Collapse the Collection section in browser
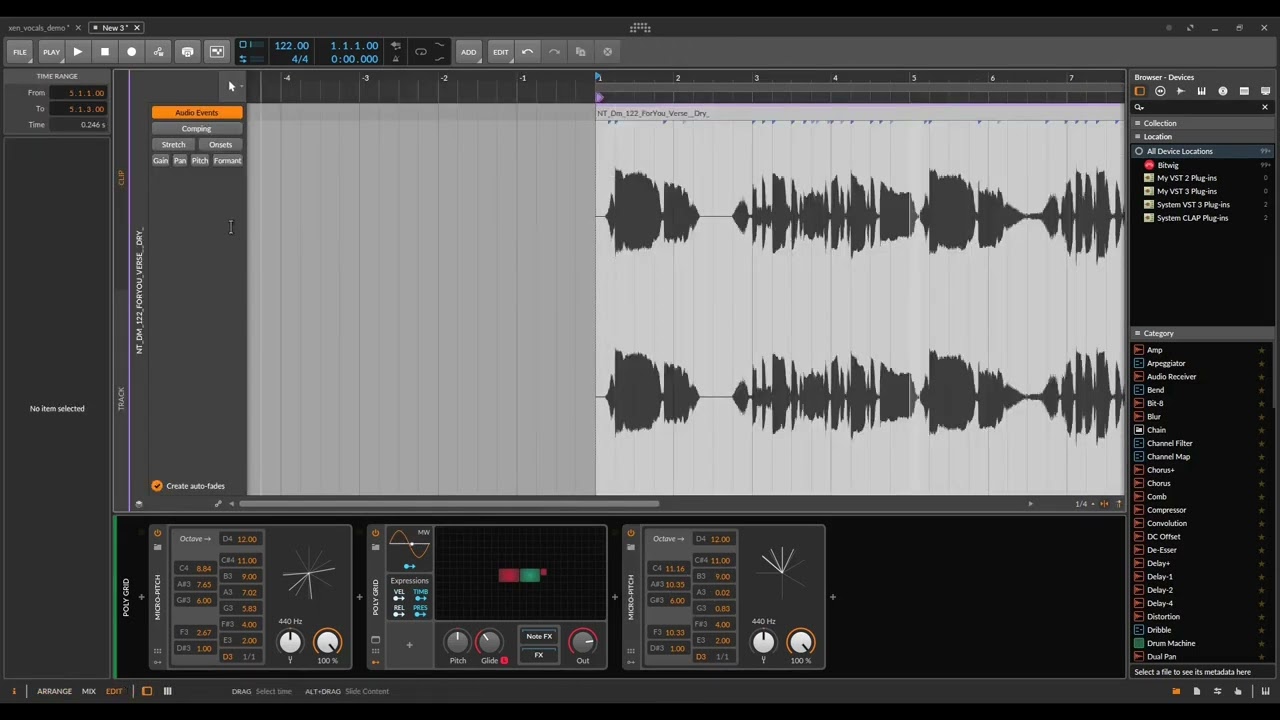 [x=1137, y=124]
